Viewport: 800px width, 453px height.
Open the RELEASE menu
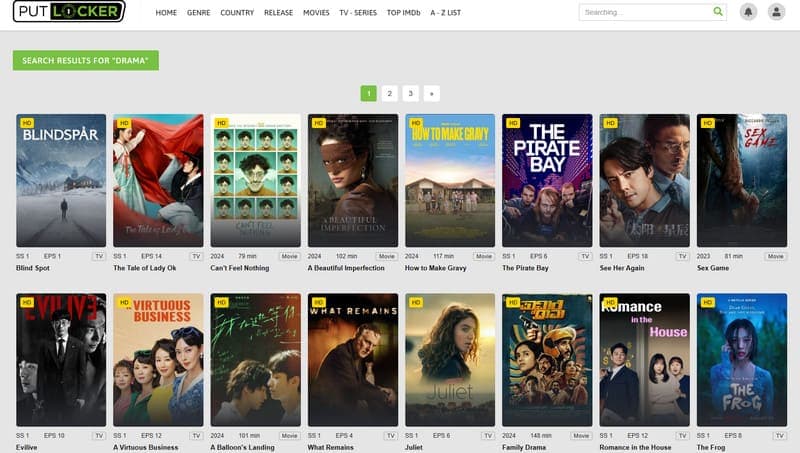pyautogui.click(x=279, y=13)
